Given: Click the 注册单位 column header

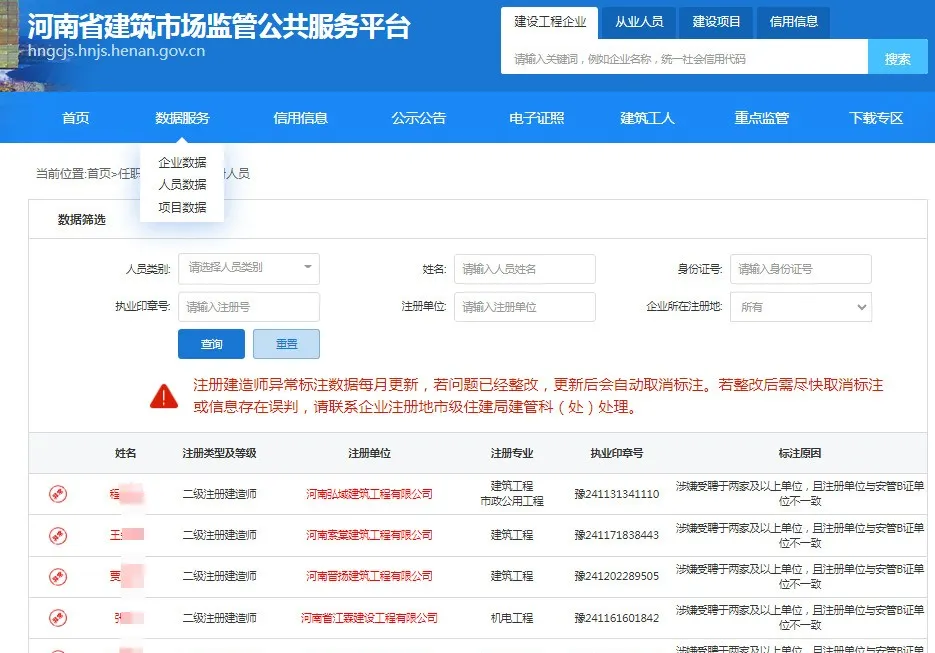Looking at the screenshot, I should click(x=369, y=453).
